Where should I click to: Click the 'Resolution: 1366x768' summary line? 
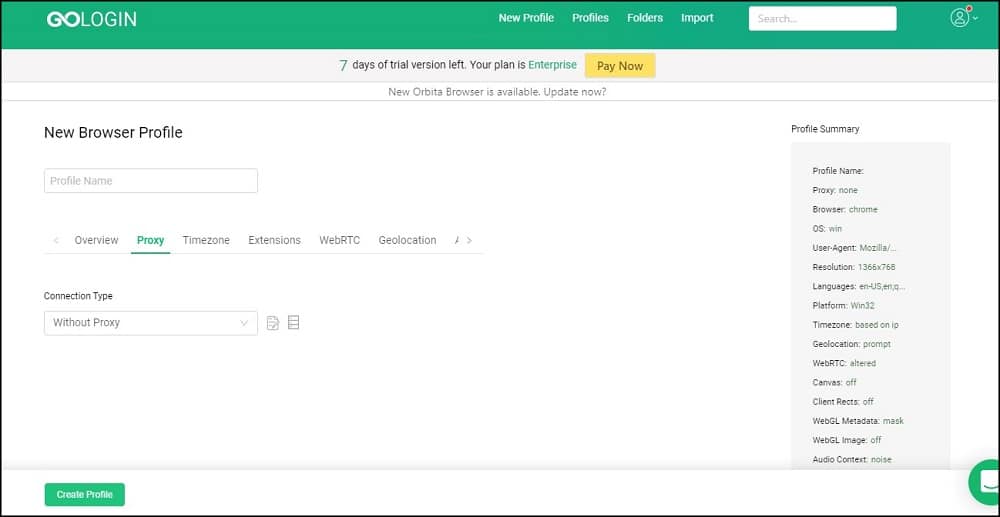pyautogui.click(x=854, y=267)
